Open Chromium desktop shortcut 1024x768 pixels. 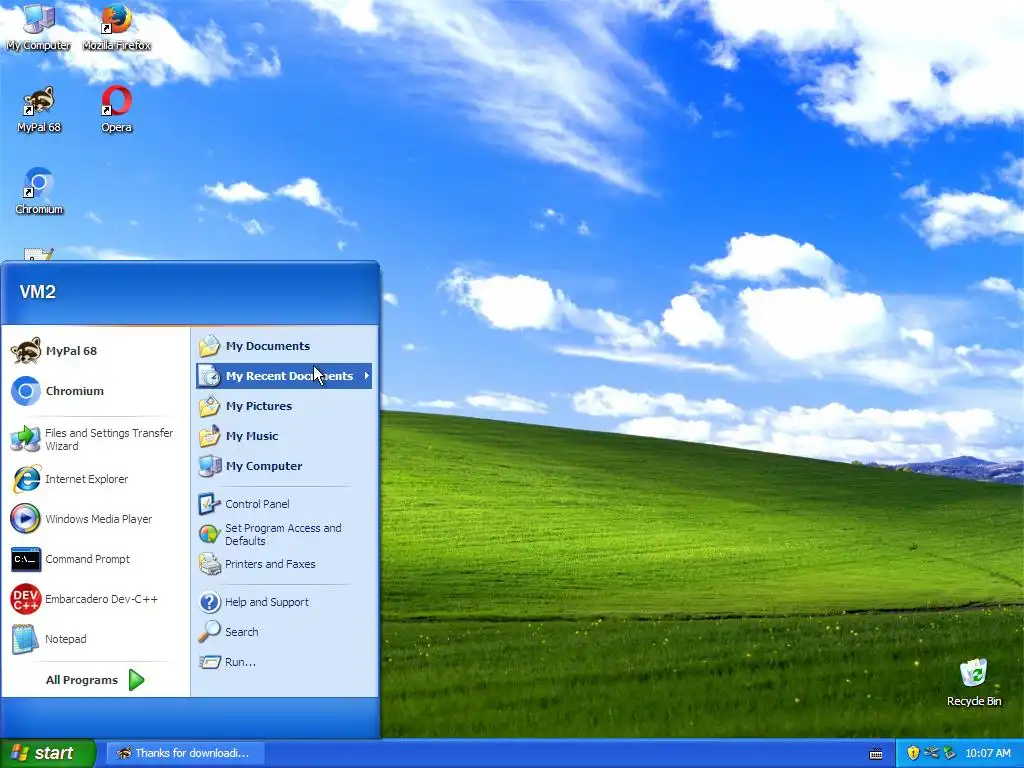point(39,191)
